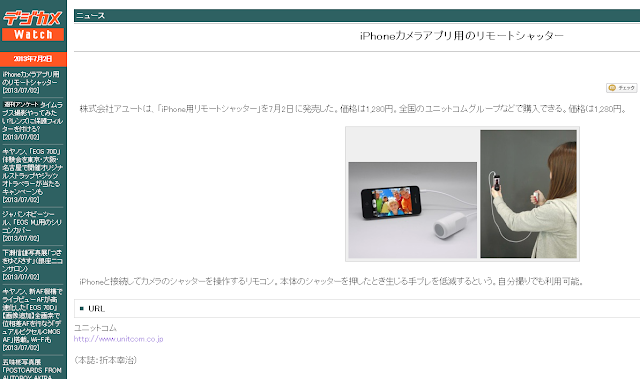Viewport: 640px width, 379px height.
Task: Open sidebar article 五味彬写真展 POSTCARDS FROM
Action: point(32,368)
